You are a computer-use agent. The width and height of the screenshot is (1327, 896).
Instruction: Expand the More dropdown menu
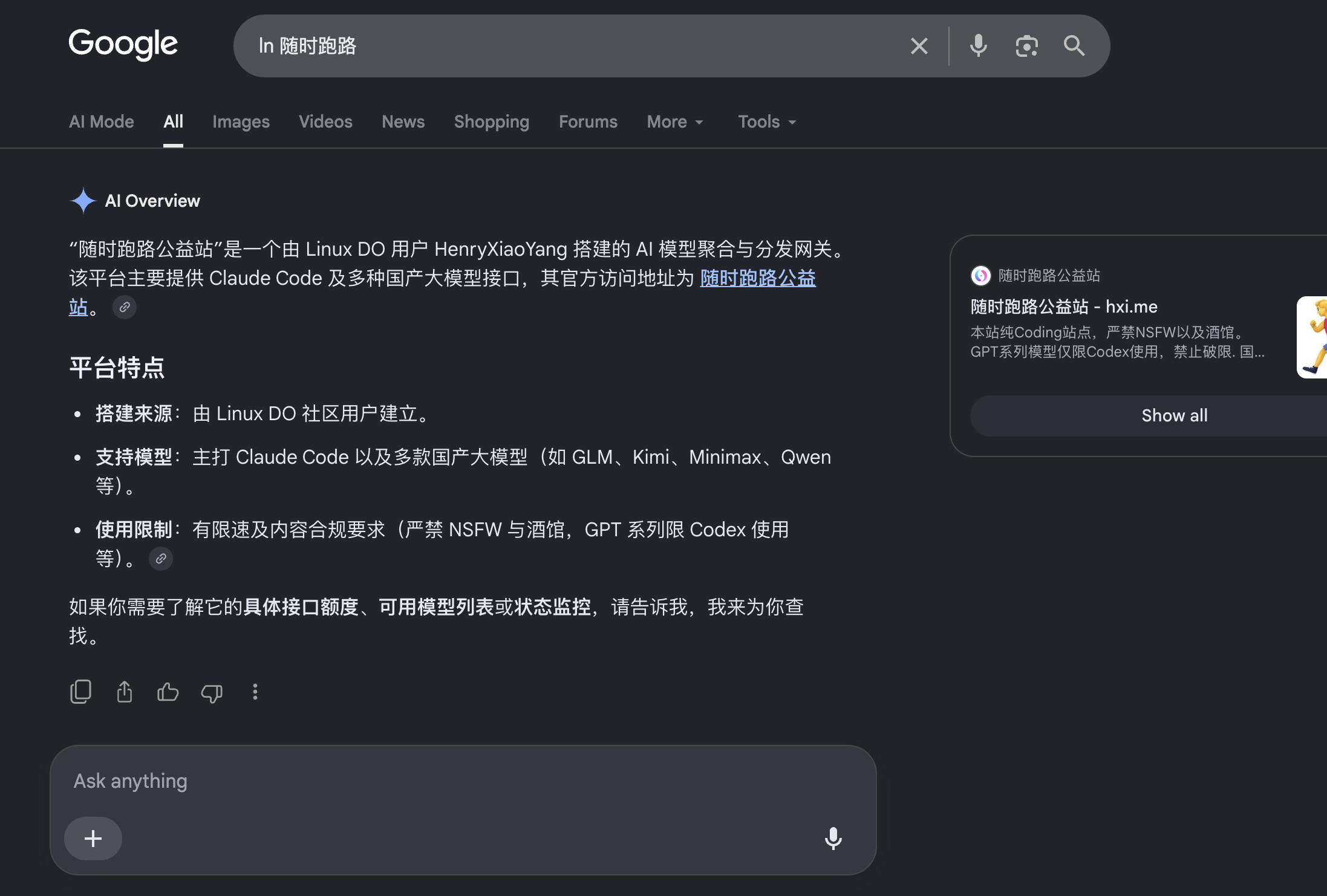click(x=676, y=122)
